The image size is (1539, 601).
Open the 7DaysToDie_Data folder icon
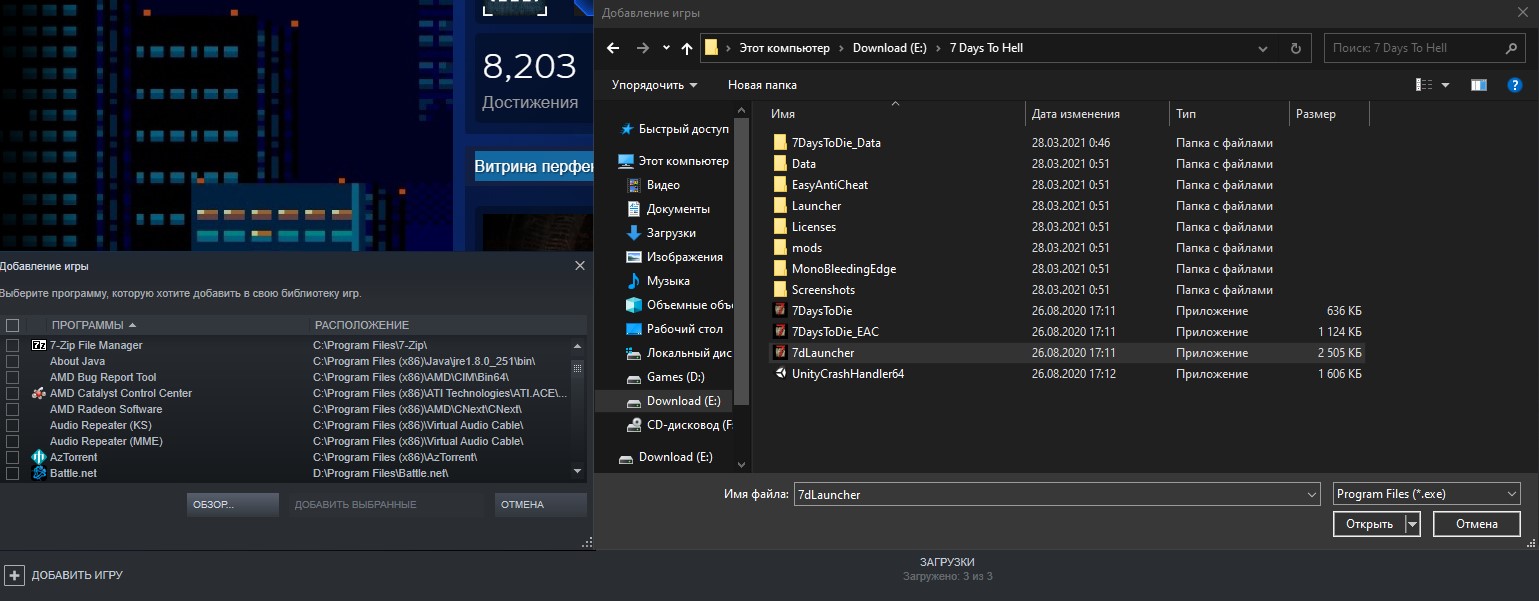tap(781, 143)
